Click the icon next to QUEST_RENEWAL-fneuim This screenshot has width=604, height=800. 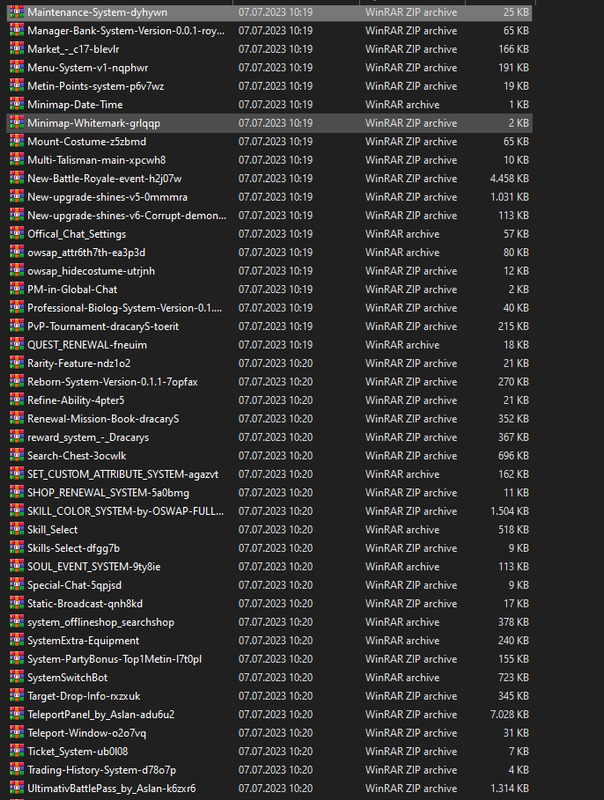pyautogui.click(x=17, y=344)
